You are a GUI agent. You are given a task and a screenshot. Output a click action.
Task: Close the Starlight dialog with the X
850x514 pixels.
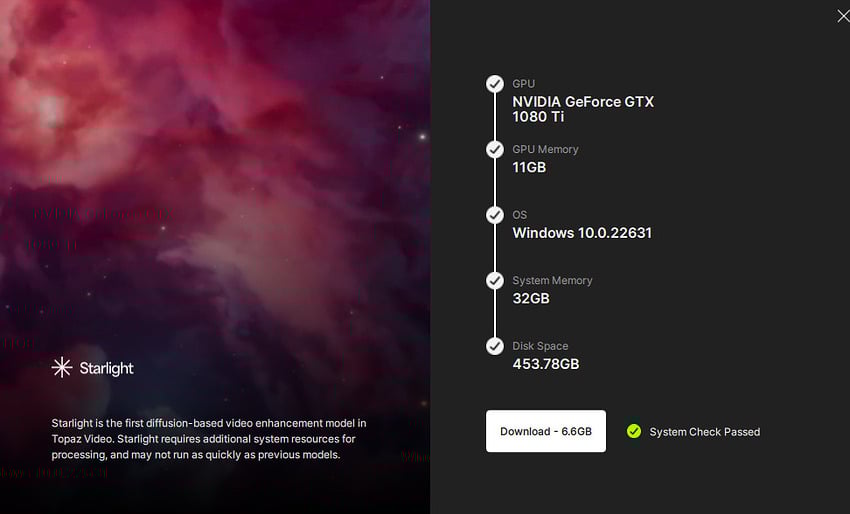tap(843, 16)
